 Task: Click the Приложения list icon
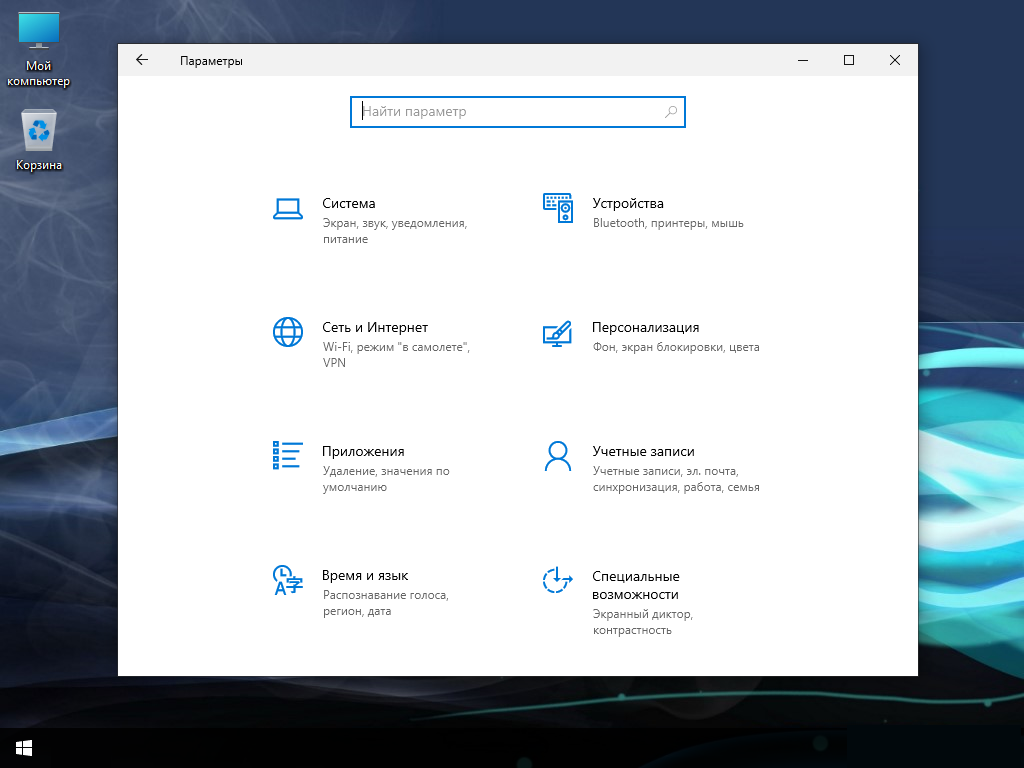click(x=287, y=455)
